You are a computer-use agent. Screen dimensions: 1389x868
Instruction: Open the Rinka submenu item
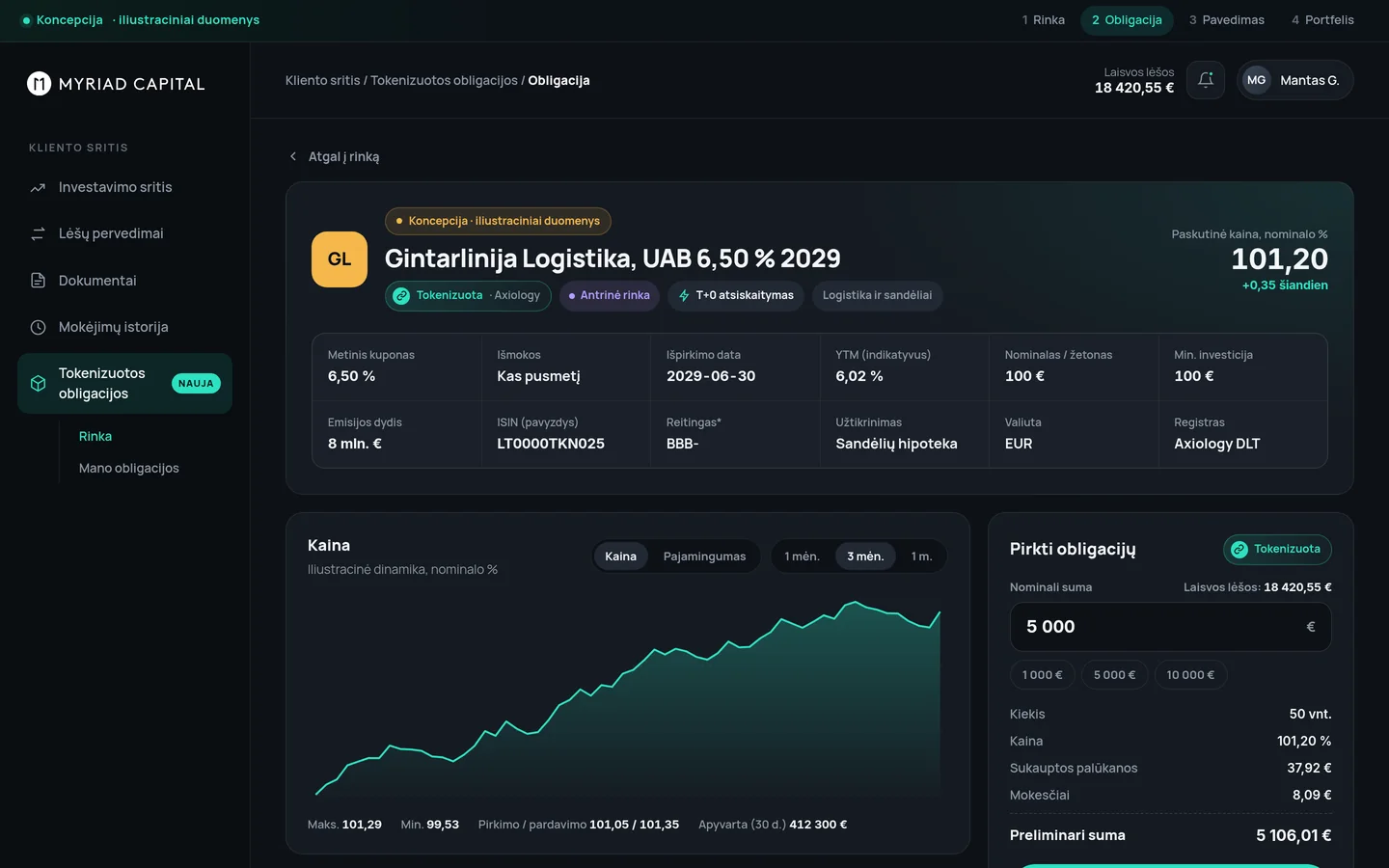[95, 436]
